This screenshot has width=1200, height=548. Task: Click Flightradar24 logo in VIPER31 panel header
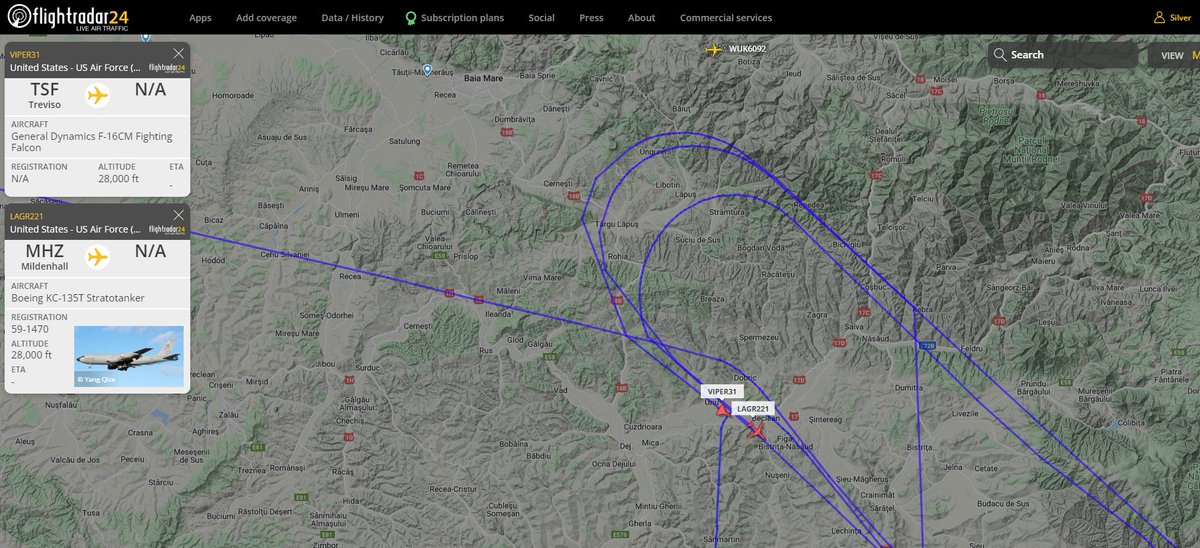[167, 67]
